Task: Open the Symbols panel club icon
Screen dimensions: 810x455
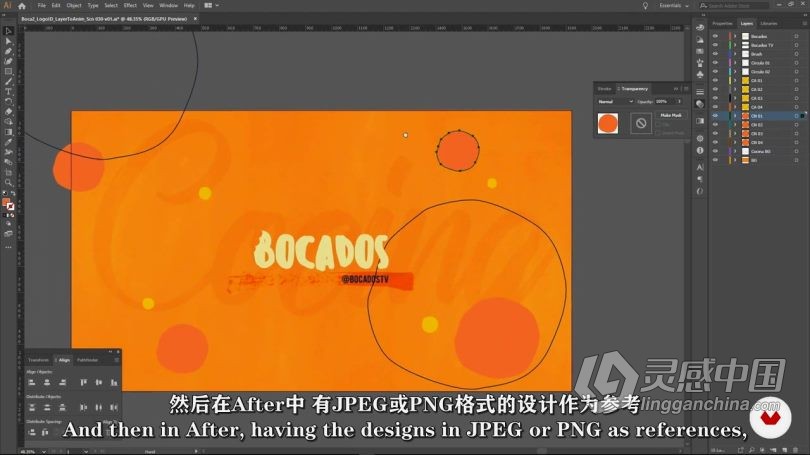Action: click(x=700, y=75)
